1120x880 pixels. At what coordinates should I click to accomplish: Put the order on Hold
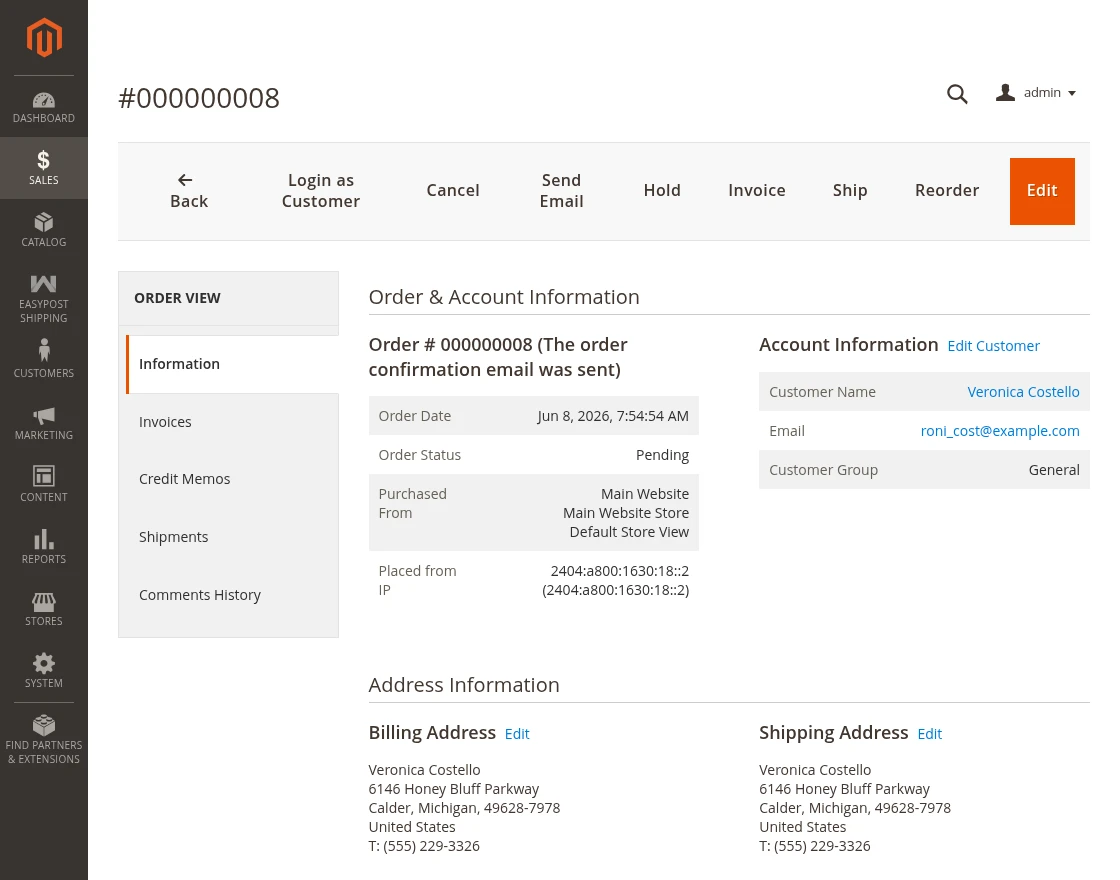coord(662,191)
